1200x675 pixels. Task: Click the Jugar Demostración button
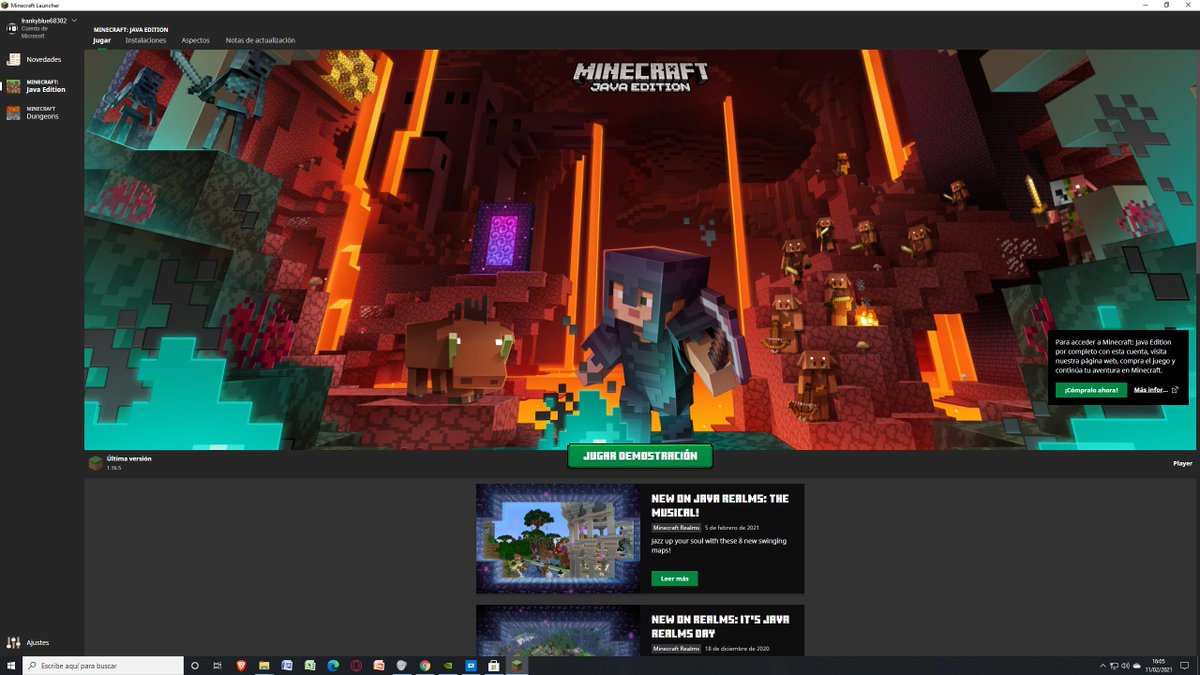640,456
